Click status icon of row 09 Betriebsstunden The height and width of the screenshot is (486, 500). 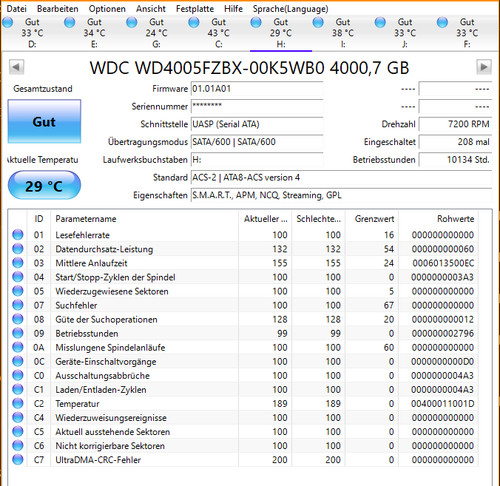pos(18,333)
